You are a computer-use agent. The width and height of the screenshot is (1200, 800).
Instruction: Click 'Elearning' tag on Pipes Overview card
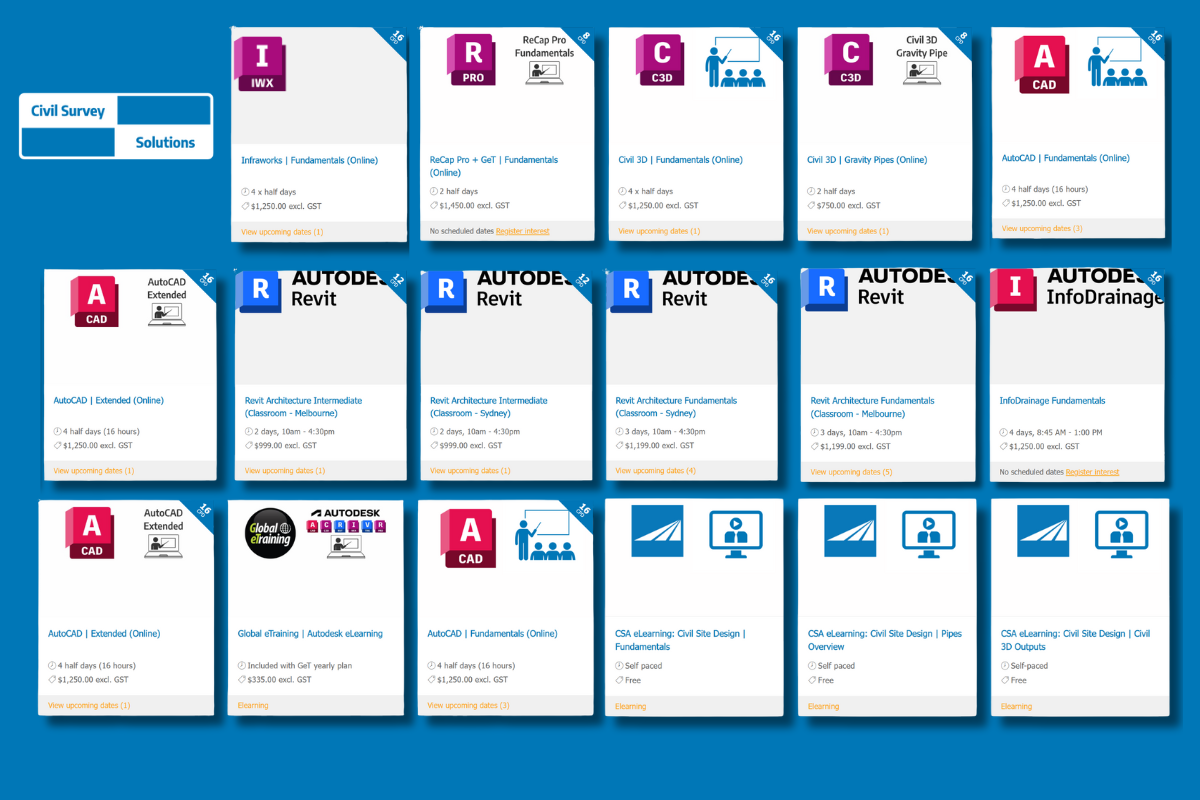(824, 707)
